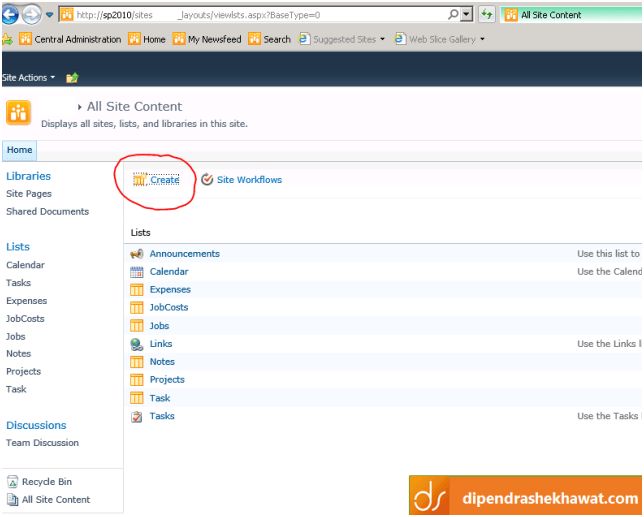Viewport: 644px width, 517px height.
Task: Open the Projects list in main area
Action: [x=167, y=380]
